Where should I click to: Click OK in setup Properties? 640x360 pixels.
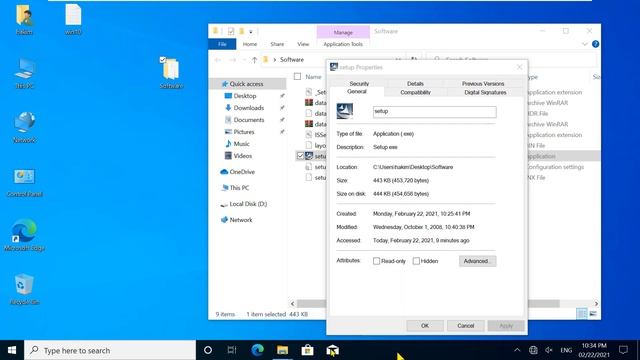click(424, 326)
